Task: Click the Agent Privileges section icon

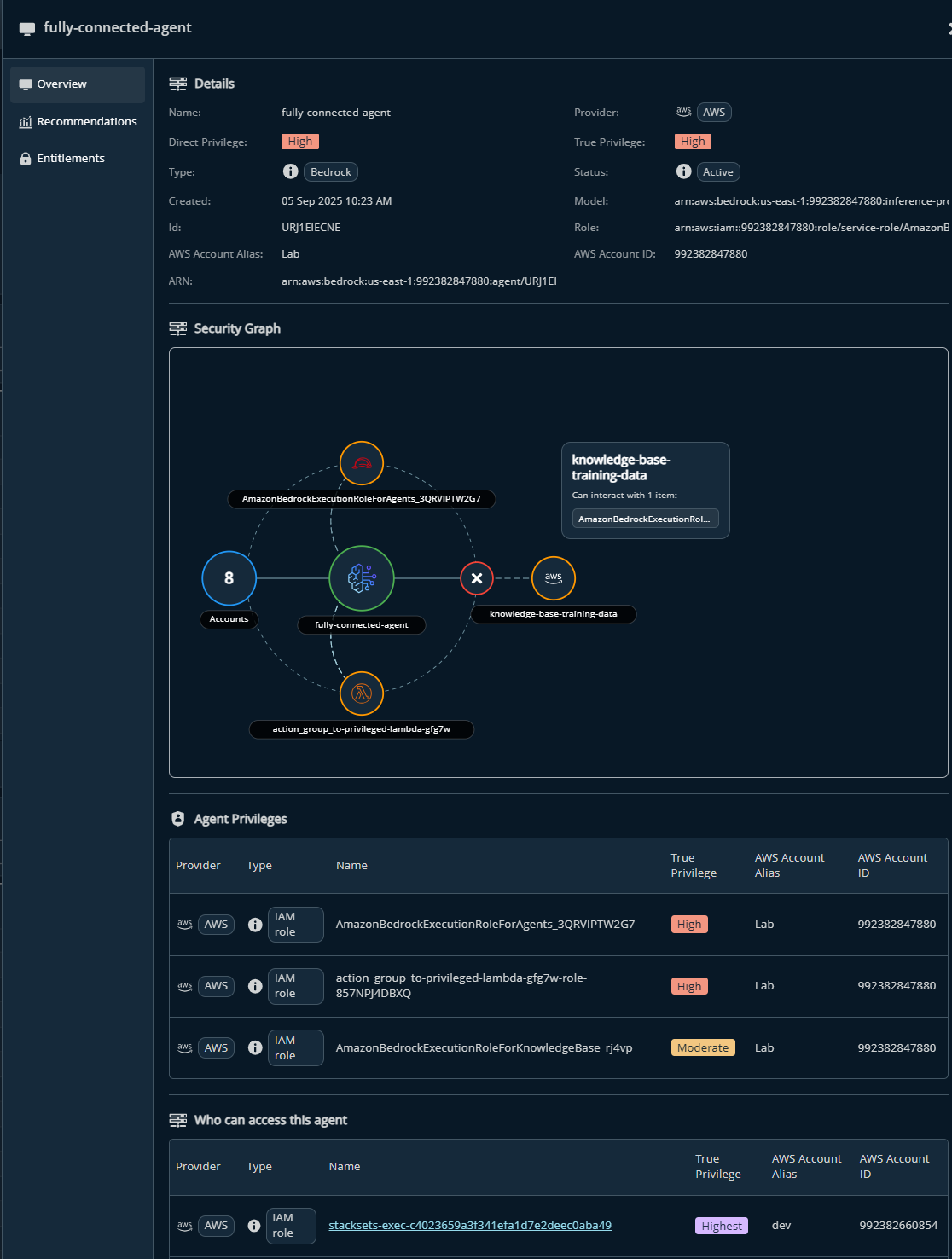Action: tap(178, 819)
